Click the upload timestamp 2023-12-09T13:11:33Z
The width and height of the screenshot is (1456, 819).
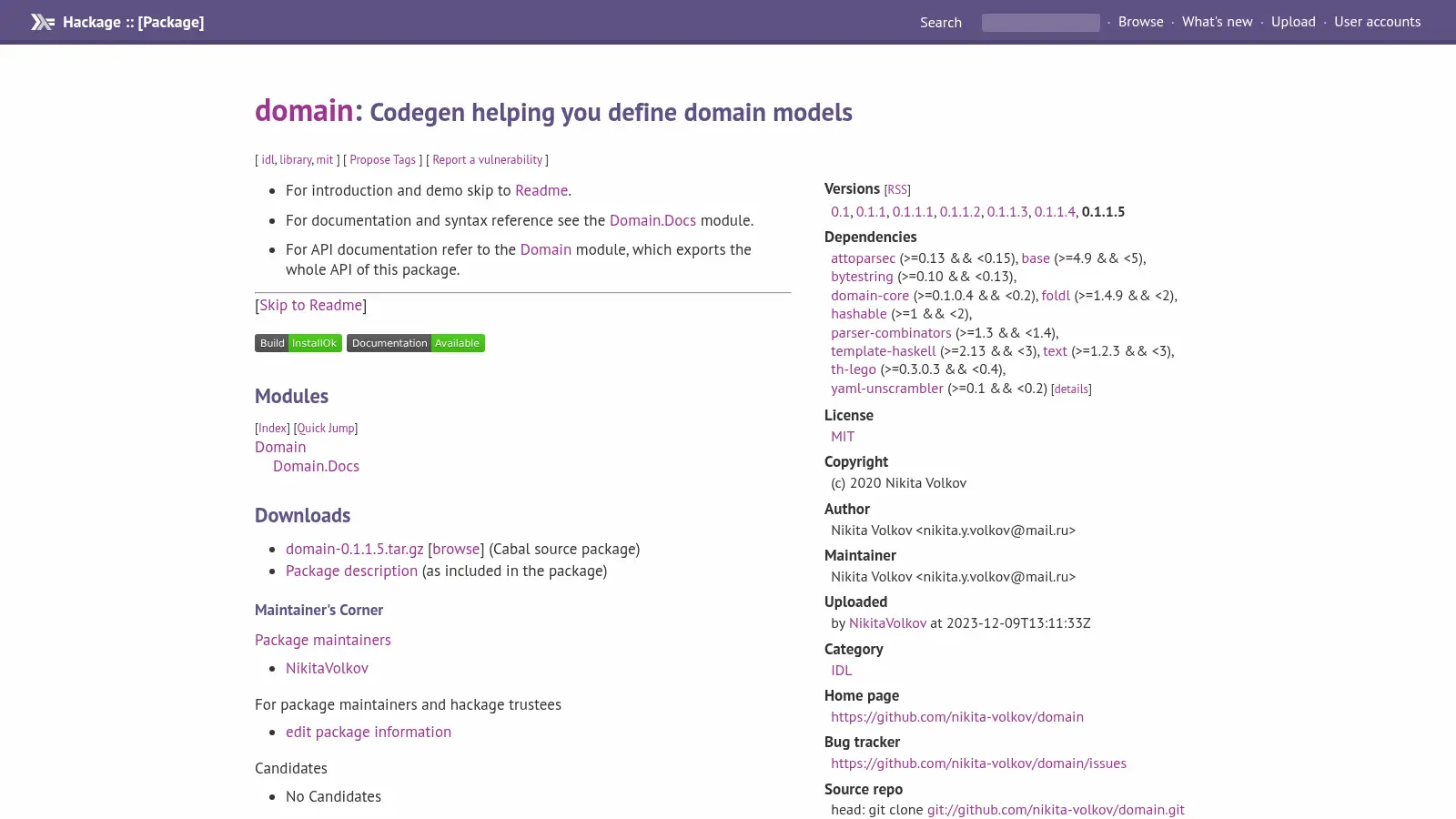(x=1018, y=623)
